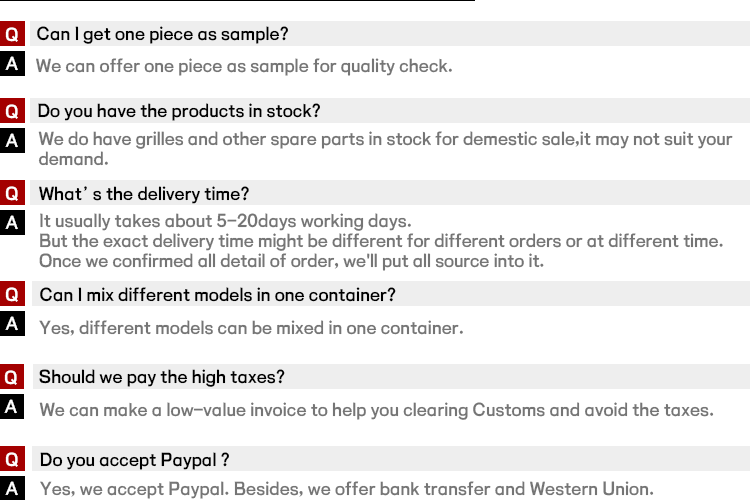
Task: Expand 'Do you have the products in stock?'
Action: pyautogui.click(x=179, y=111)
